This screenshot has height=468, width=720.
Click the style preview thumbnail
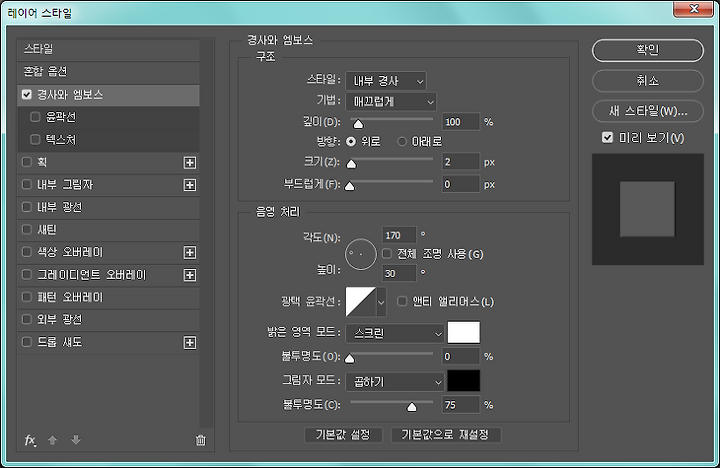pos(647,209)
